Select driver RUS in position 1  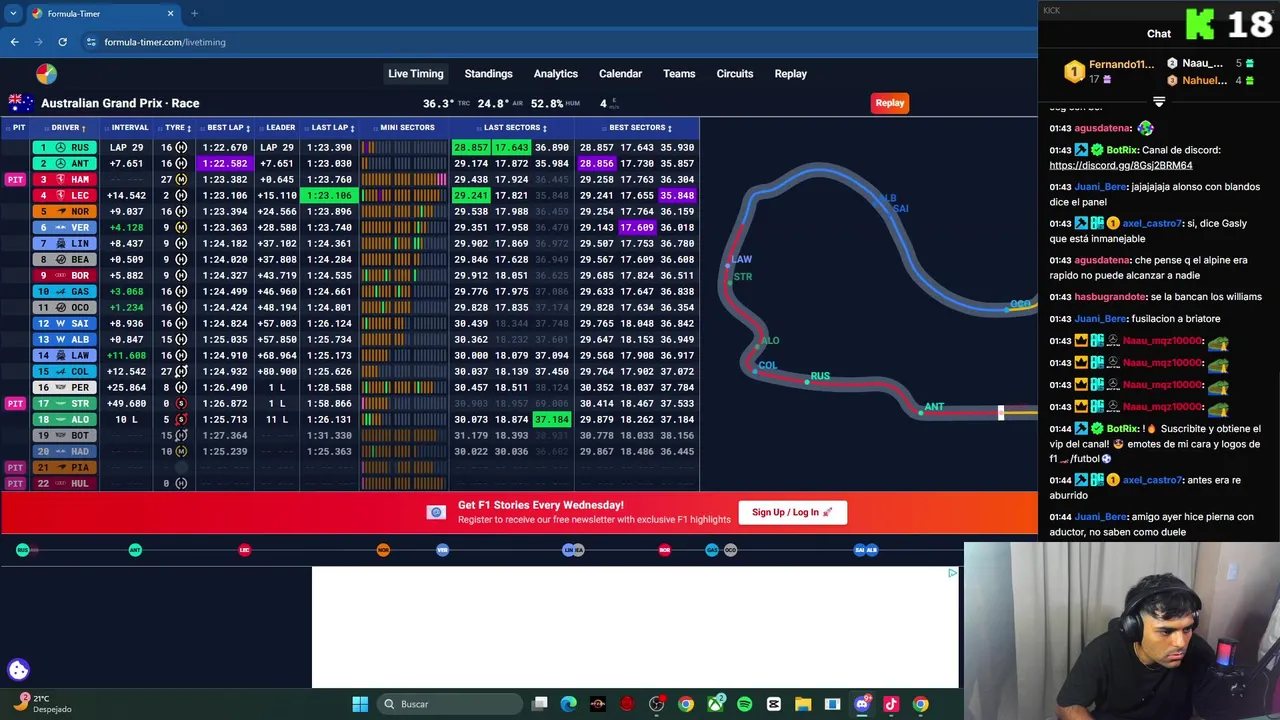[65, 148]
